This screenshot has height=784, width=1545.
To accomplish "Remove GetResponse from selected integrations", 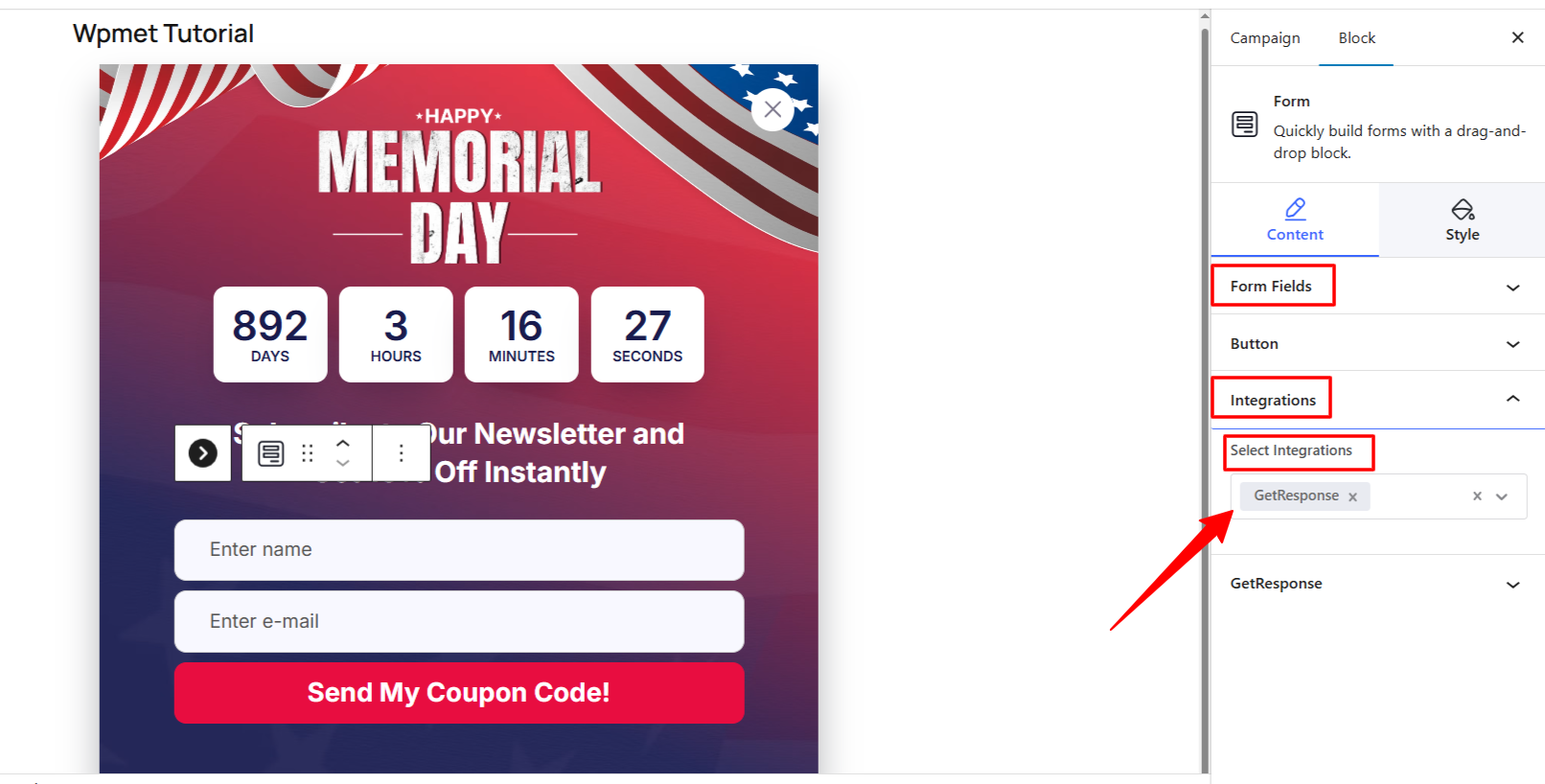I will coord(1352,496).
